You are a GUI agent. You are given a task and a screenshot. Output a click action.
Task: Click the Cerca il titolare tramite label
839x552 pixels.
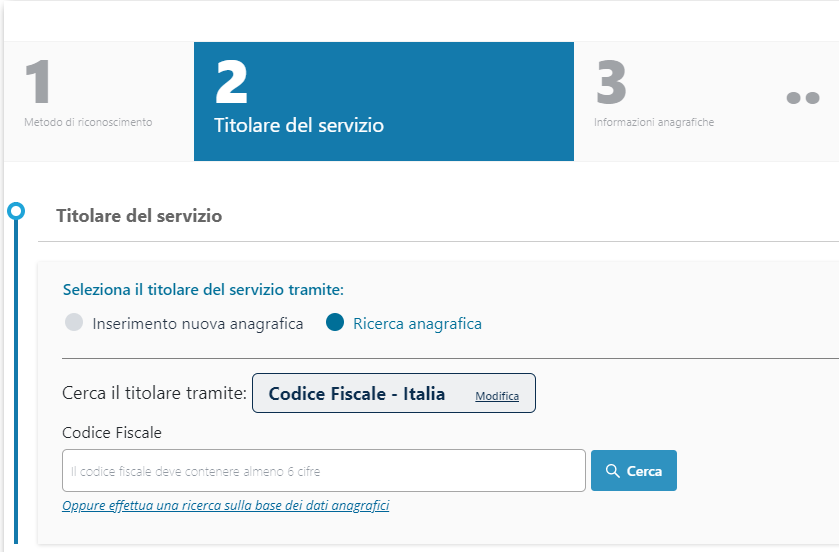[x=154, y=394]
